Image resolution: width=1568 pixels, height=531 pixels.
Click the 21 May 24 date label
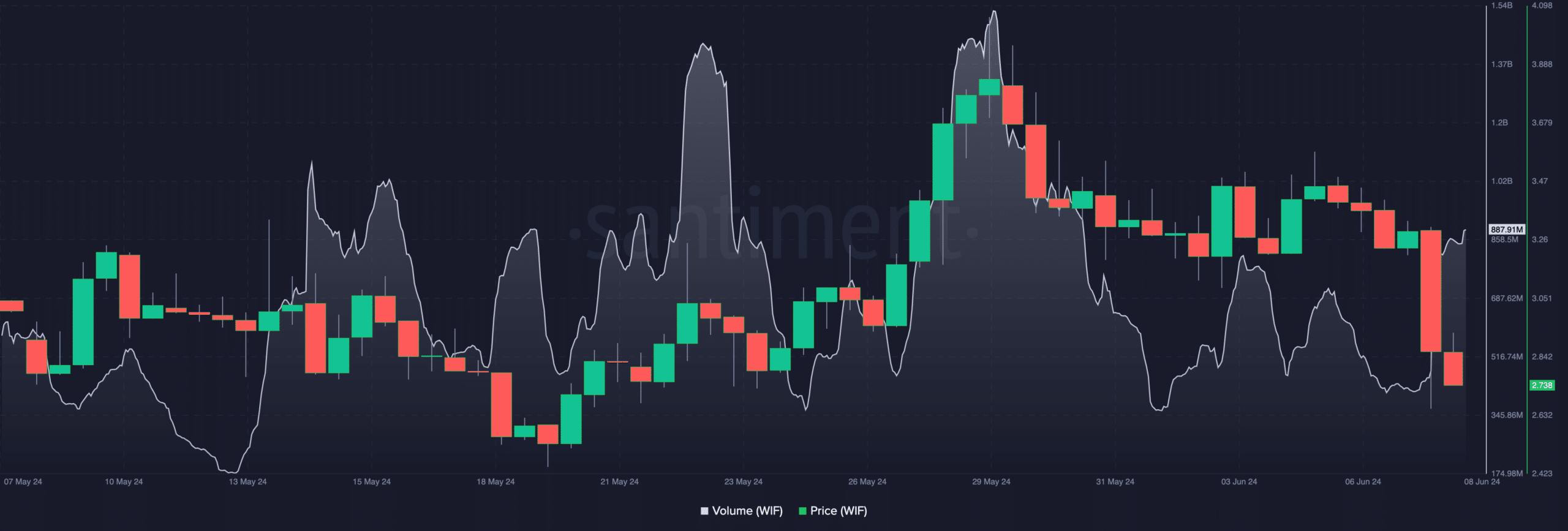point(619,481)
